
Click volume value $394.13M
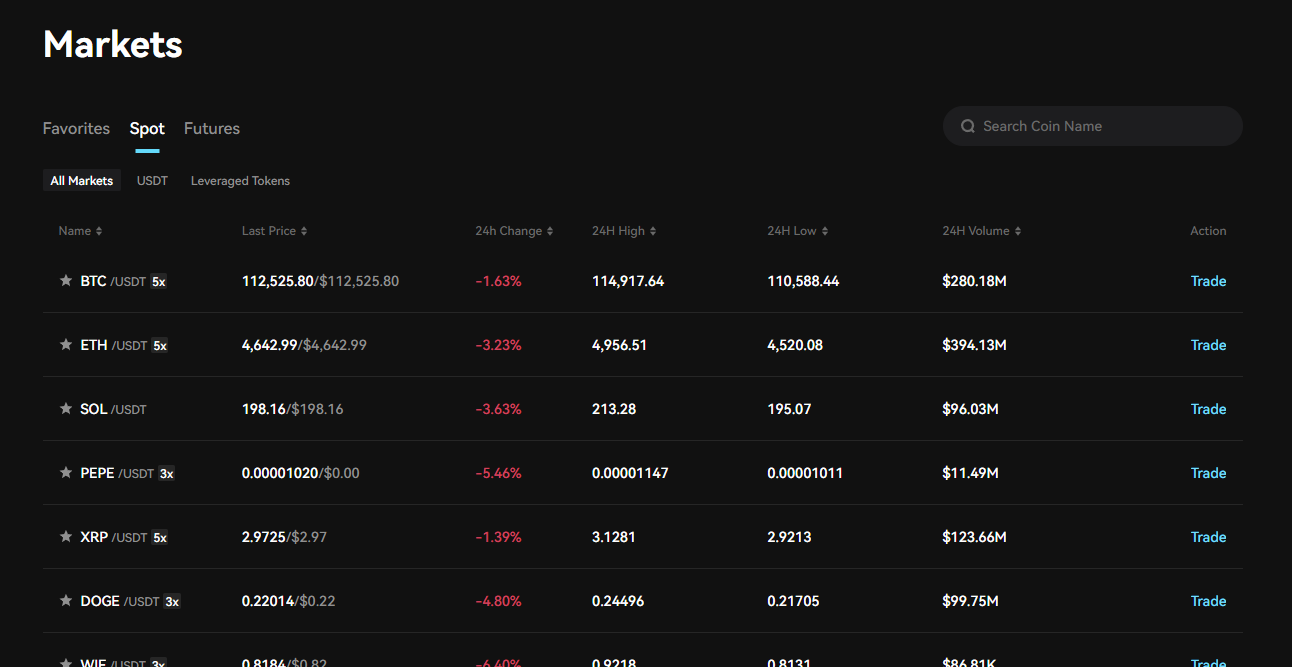(974, 345)
